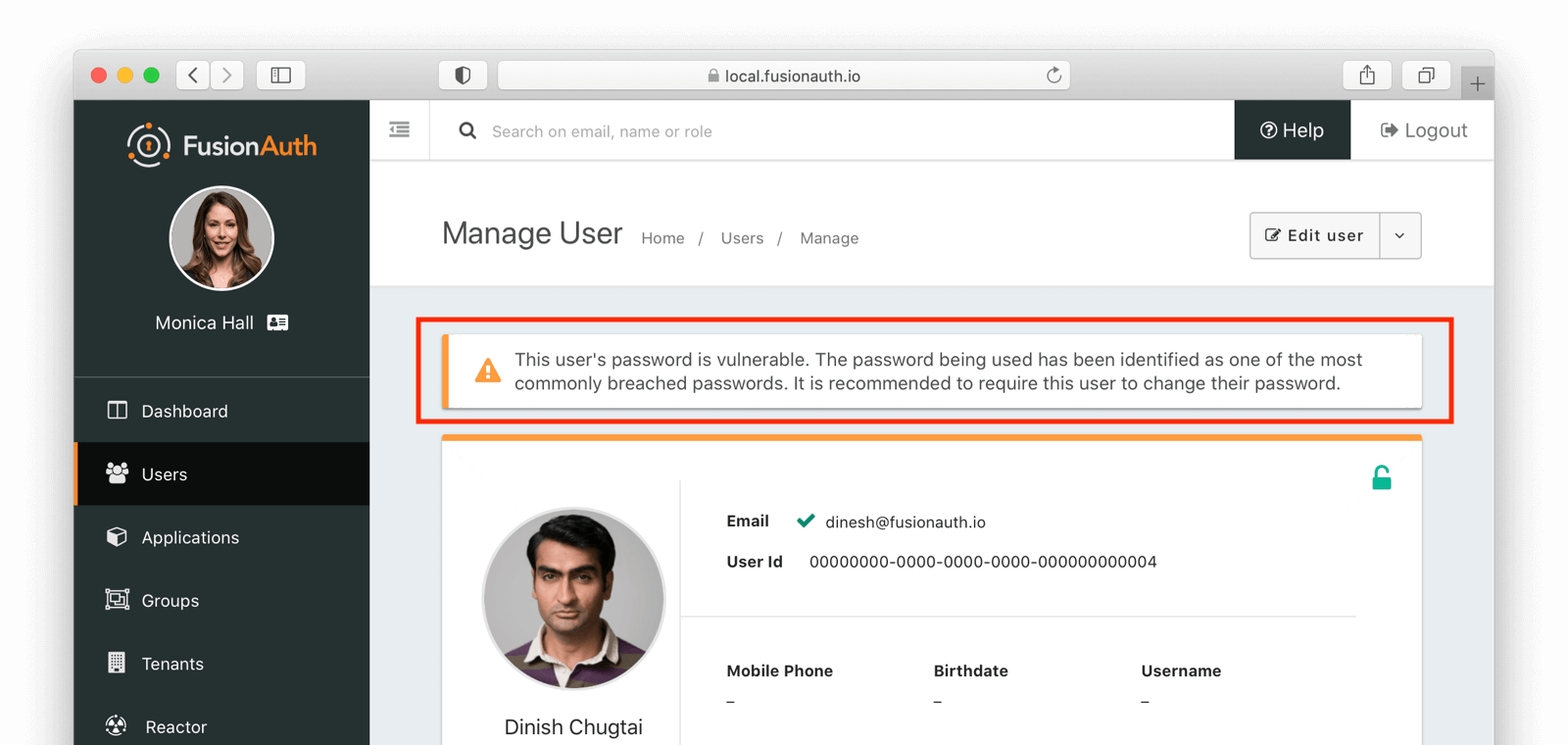The height and width of the screenshot is (745, 1568).
Task: Click the Groups icon
Action: [117, 599]
